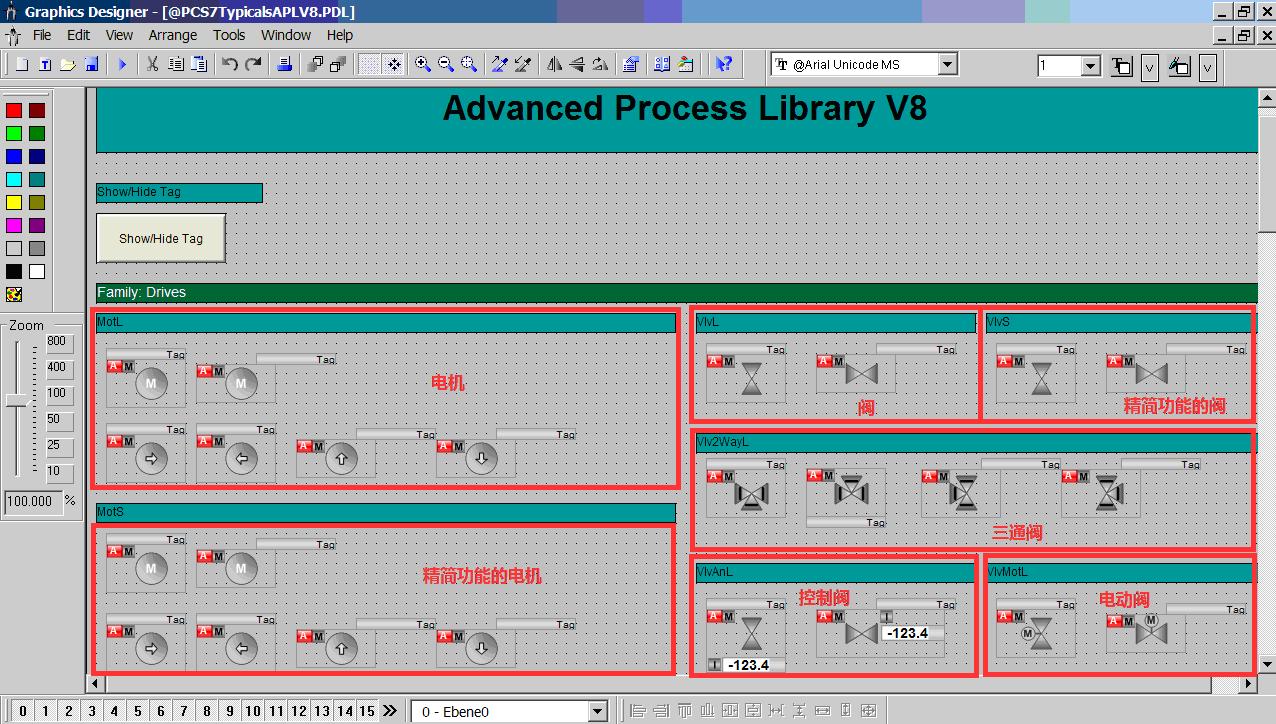Bring object to foreground icon
The width and height of the screenshot is (1276, 724).
pyautogui.click(x=316, y=64)
